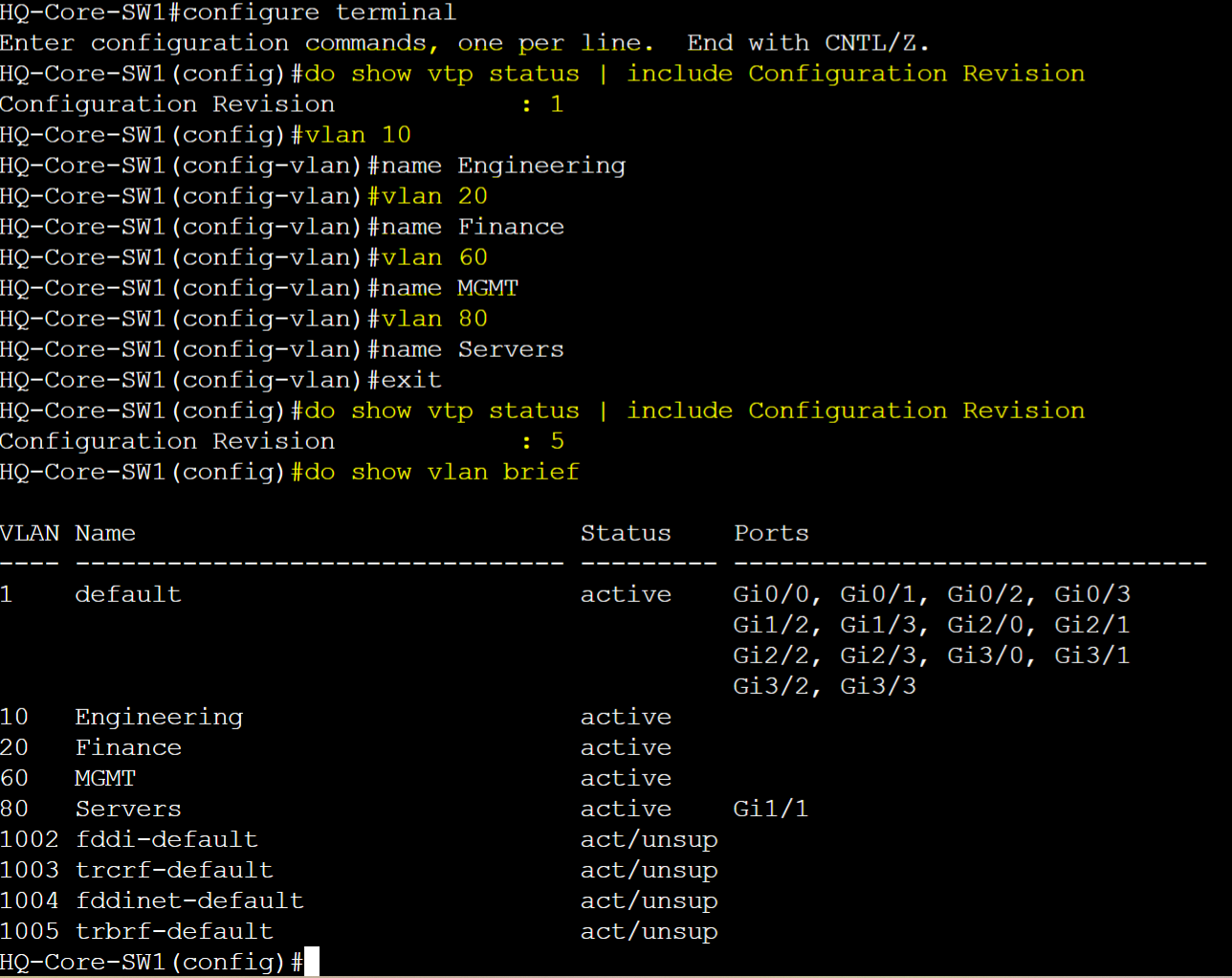Click the terminal cursor at the final prompt

point(312,962)
